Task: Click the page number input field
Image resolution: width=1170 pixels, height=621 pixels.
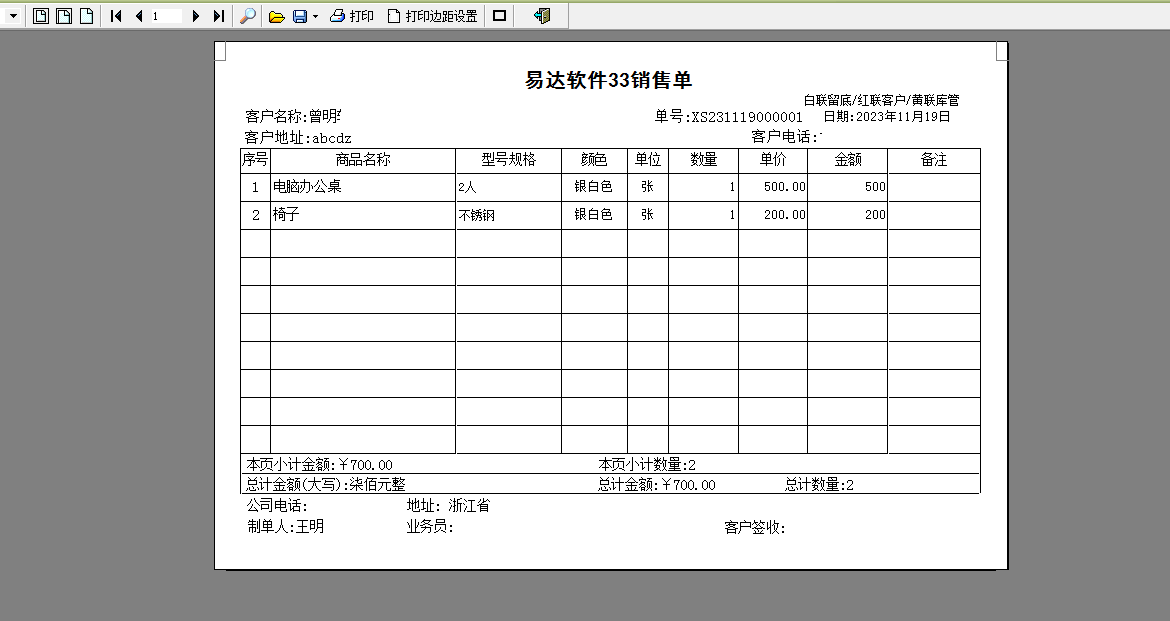Action: [x=166, y=16]
